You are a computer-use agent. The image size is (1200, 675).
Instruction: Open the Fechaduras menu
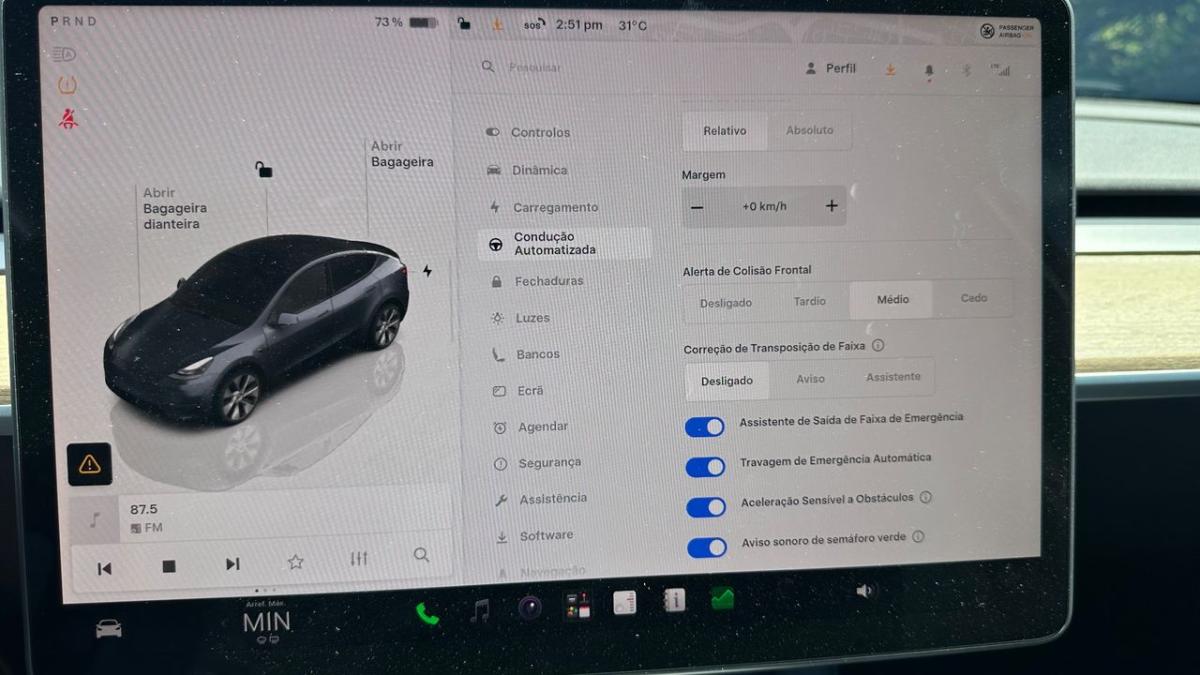pyautogui.click(x=538, y=281)
